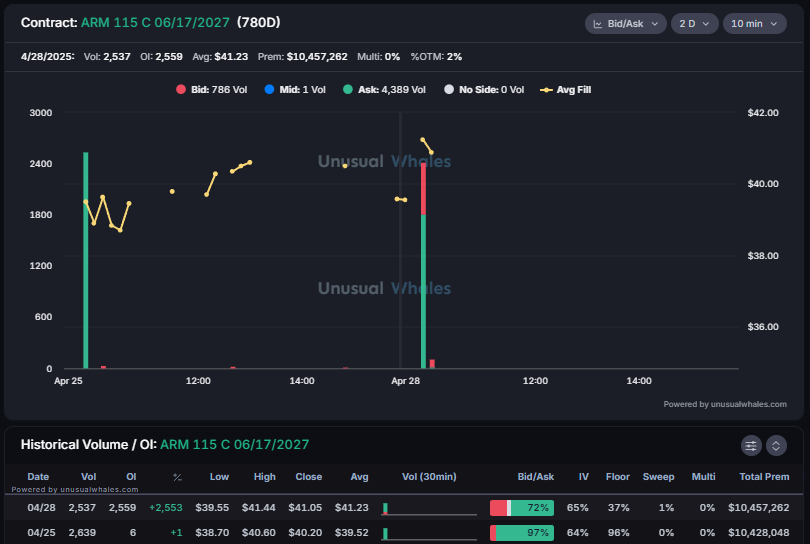Sort table by Close column
This screenshot has height=544, width=810.
click(x=308, y=477)
